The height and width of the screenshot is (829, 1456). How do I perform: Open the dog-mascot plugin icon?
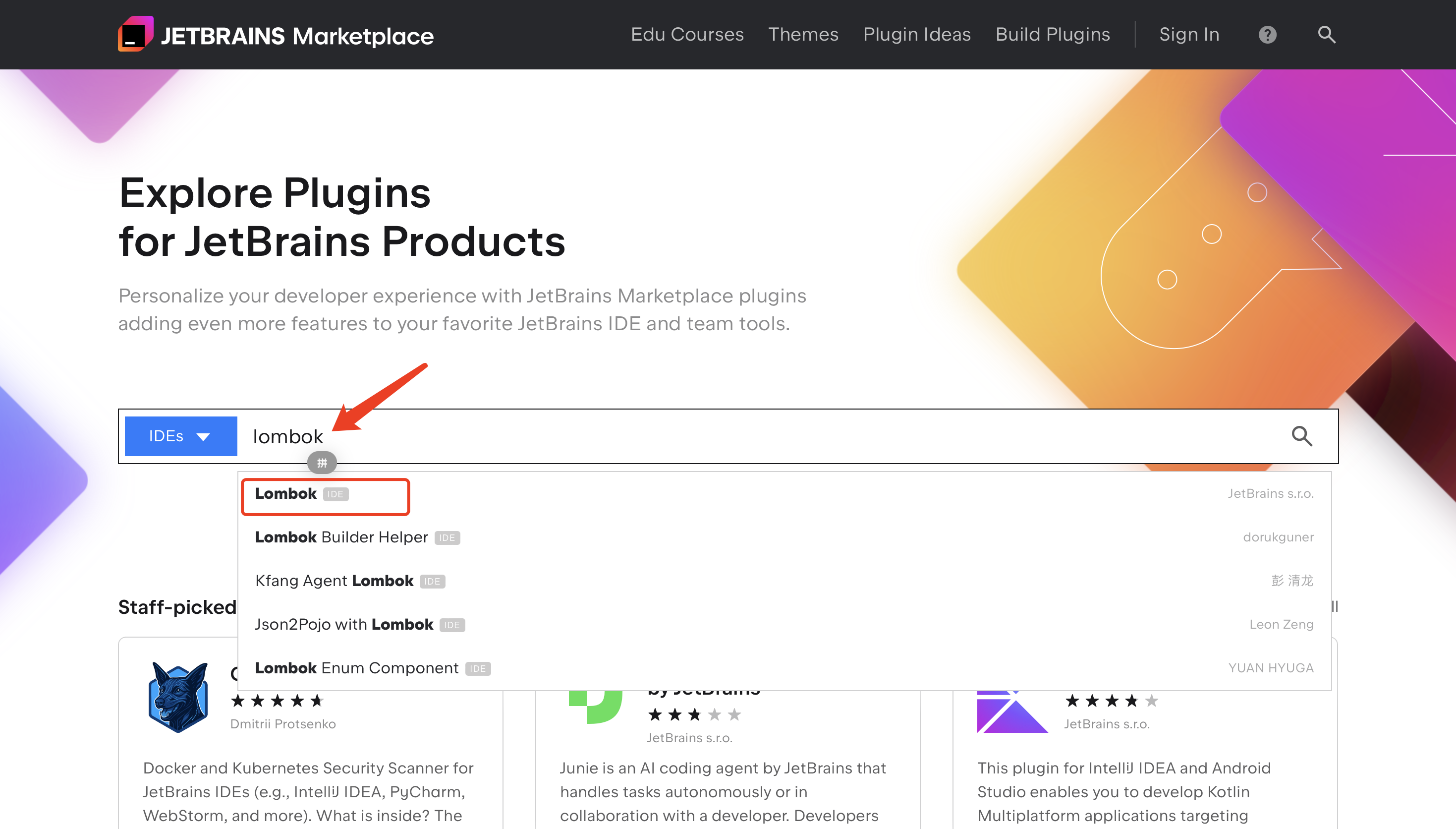178,697
